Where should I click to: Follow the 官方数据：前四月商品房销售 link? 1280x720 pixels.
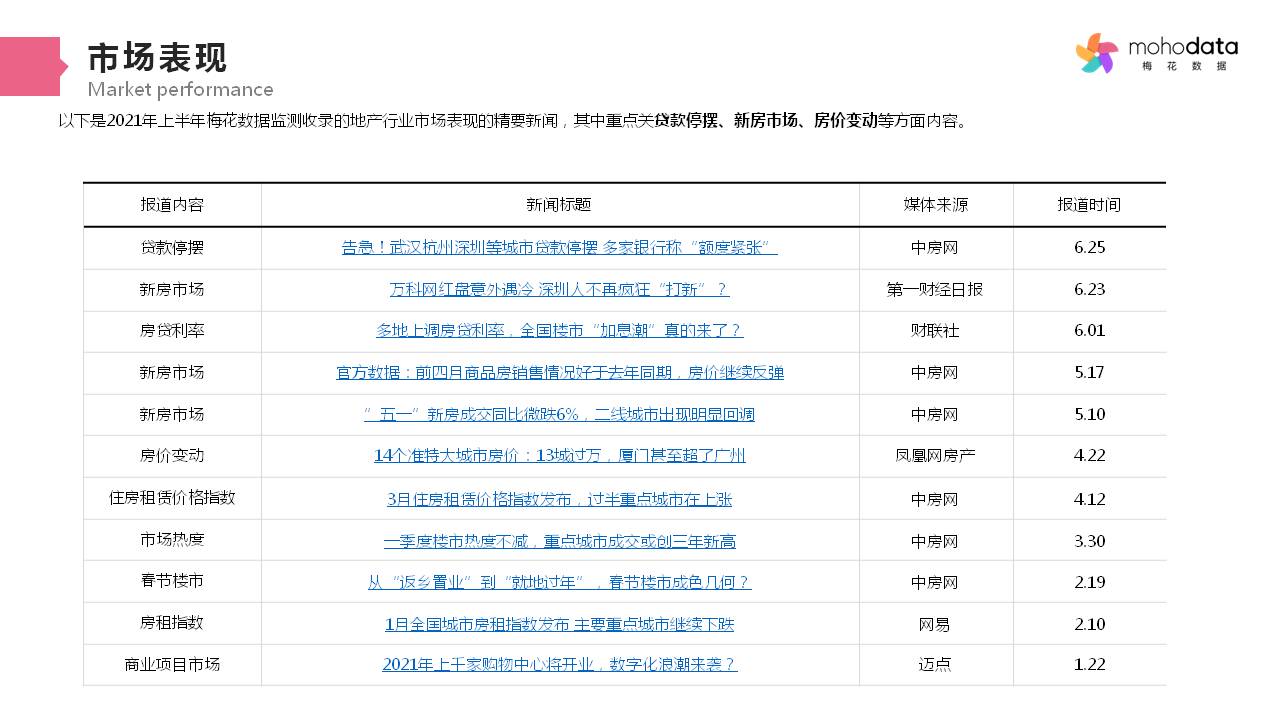coord(559,373)
